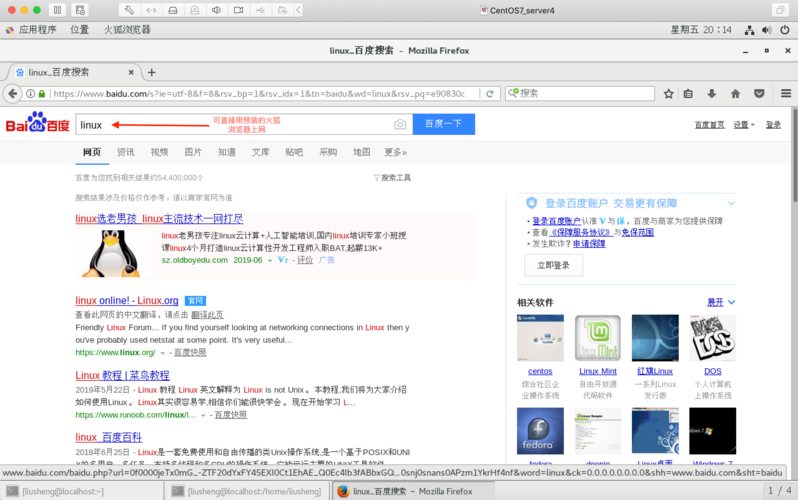Open the Linux 教程 | 菜鸟教程 result
The image size is (798, 500).
(x=122, y=375)
